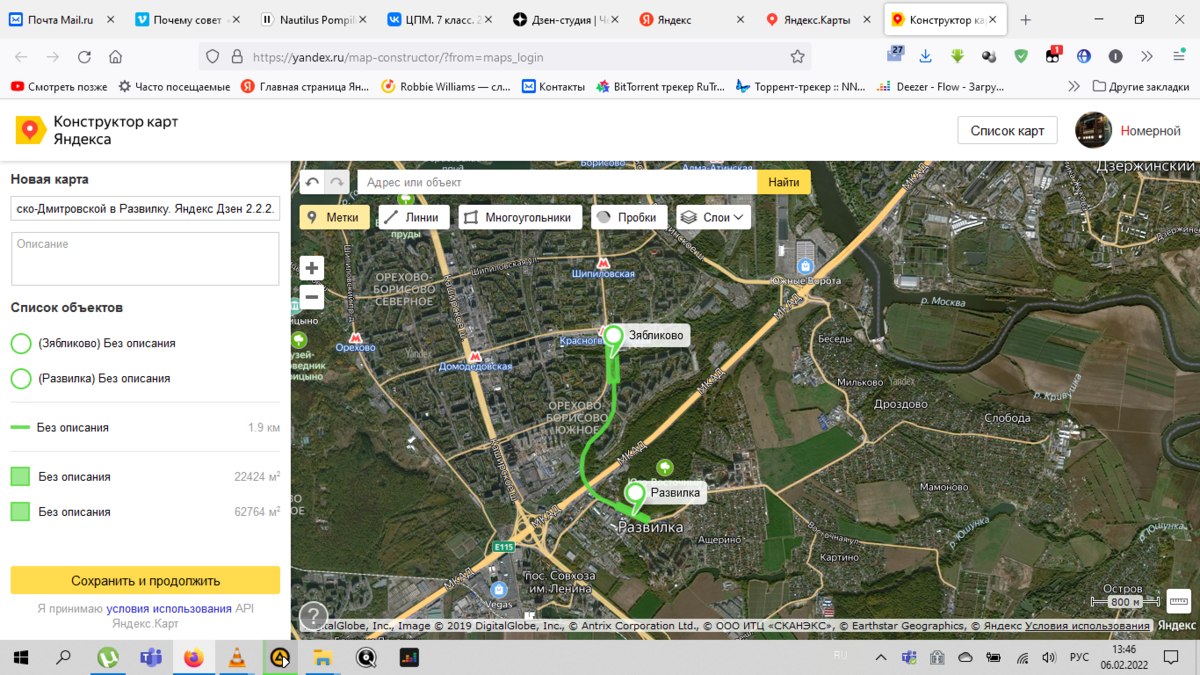Go to the browser home page

[x=116, y=57]
